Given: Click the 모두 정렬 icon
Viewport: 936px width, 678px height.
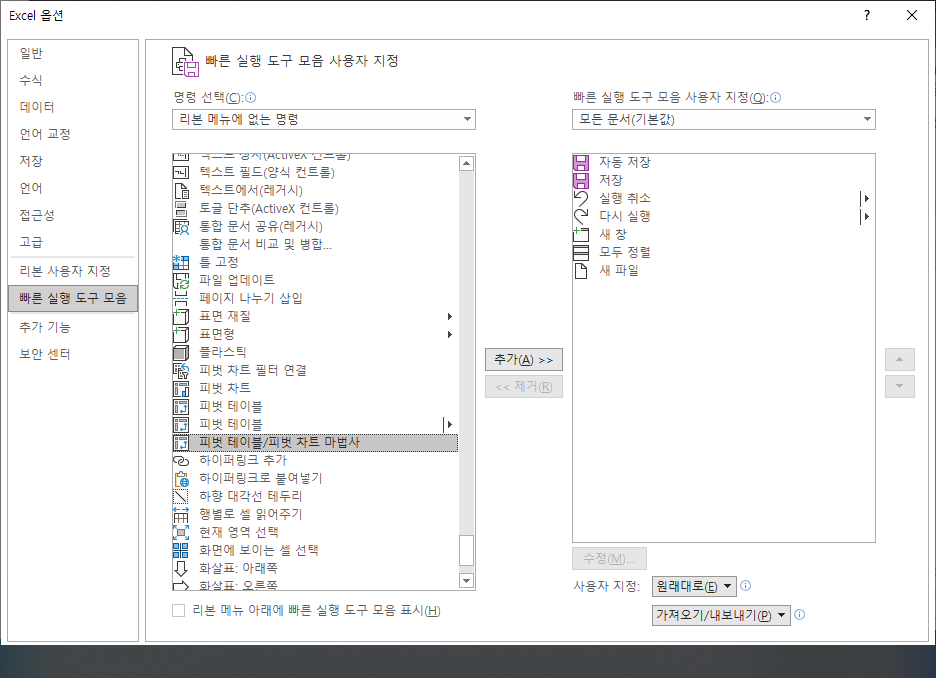Looking at the screenshot, I should (581, 252).
